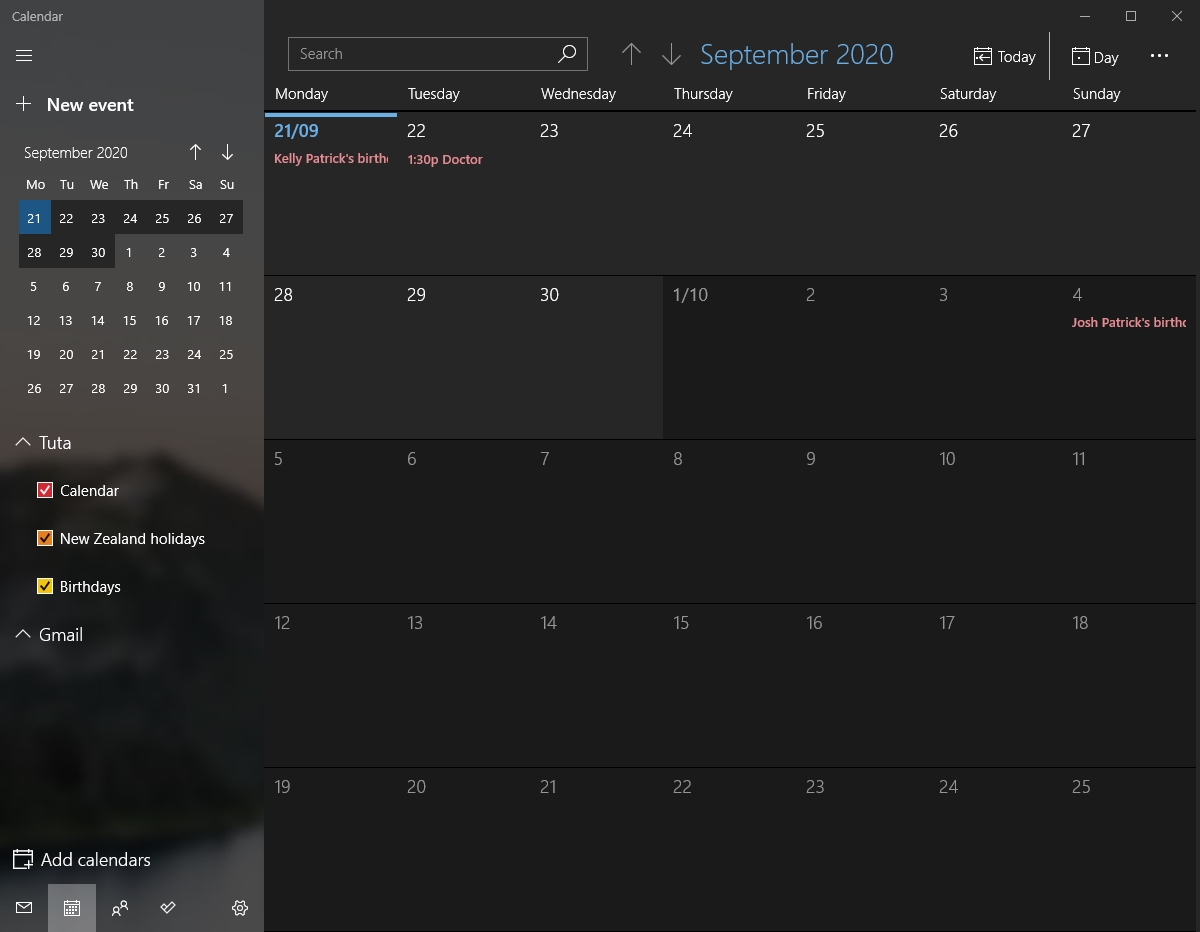
Task: Collapse the Tuta account section
Action: click(23, 442)
